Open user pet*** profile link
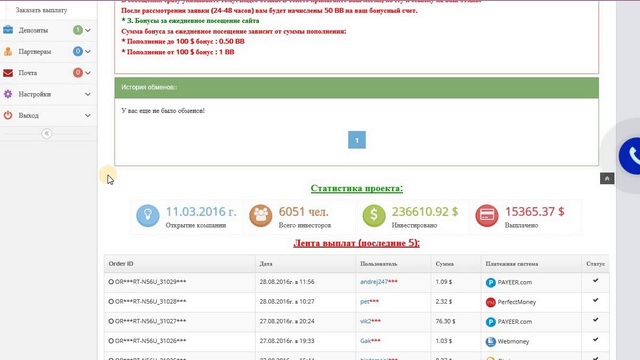Screen dimensions: 640x360 click(369, 302)
